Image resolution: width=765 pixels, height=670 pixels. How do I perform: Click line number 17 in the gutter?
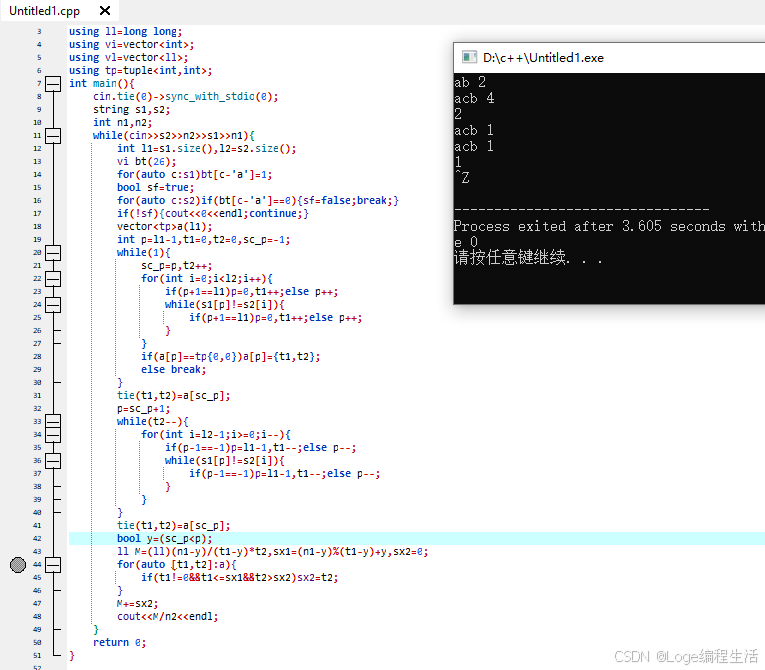(37, 214)
